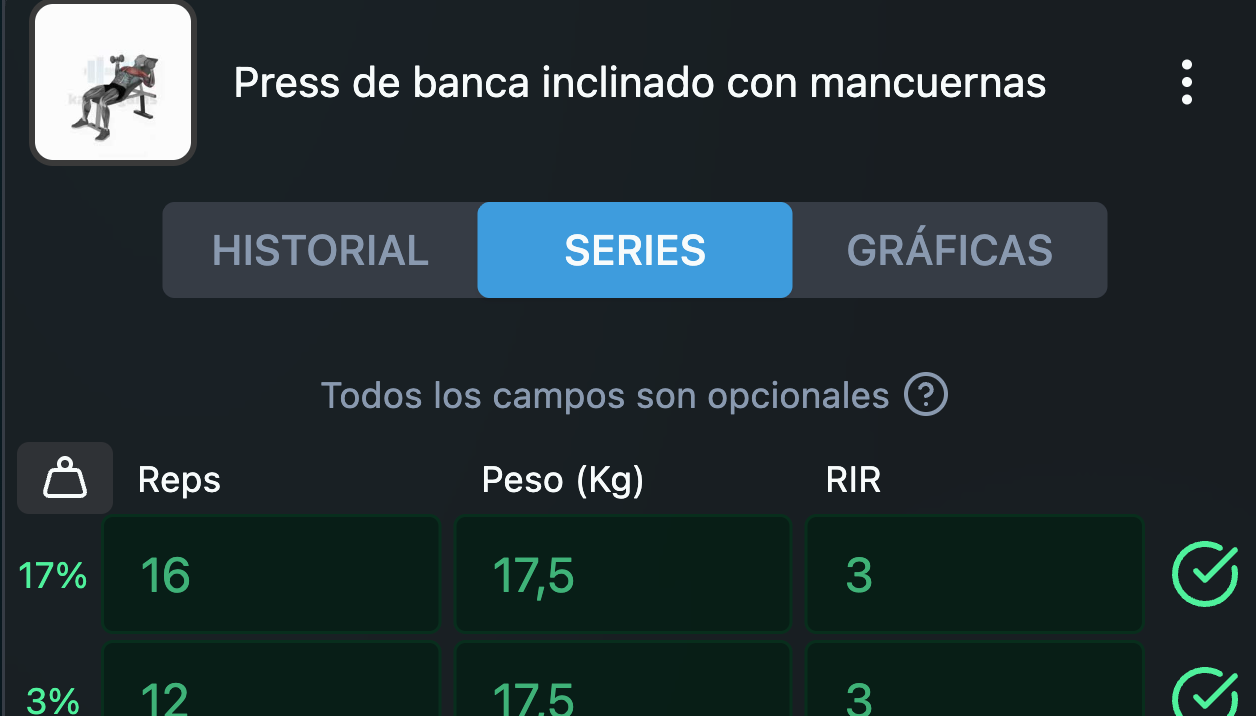Switch to the GRÁFICAS tab

tap(948, 250)
